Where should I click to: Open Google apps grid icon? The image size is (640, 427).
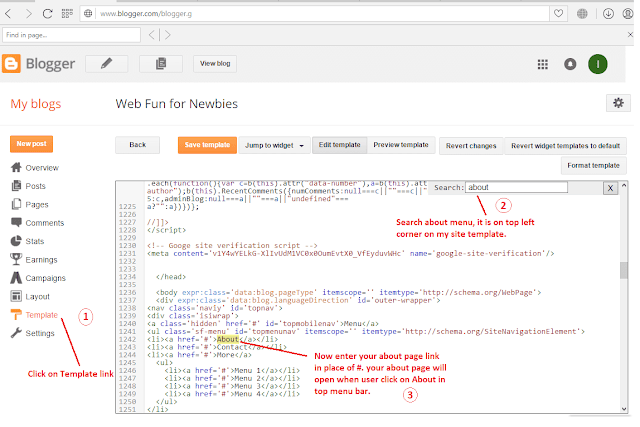(542, 64)
